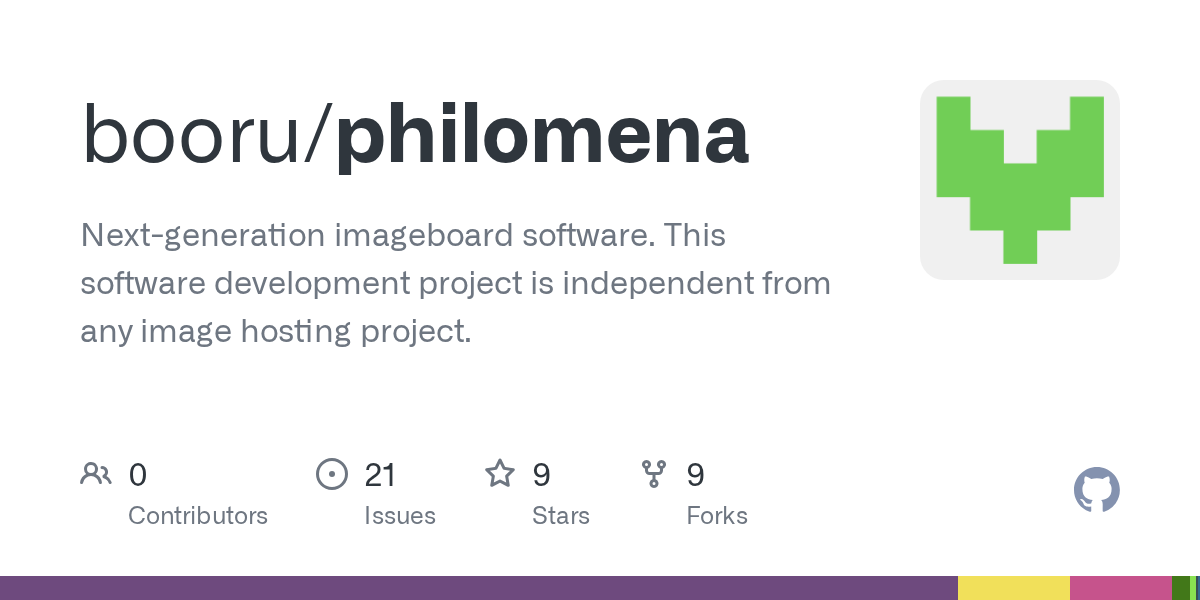Click the Stars star icon
The height and width of the screenshot is (600, 1200).
(500, 474)
